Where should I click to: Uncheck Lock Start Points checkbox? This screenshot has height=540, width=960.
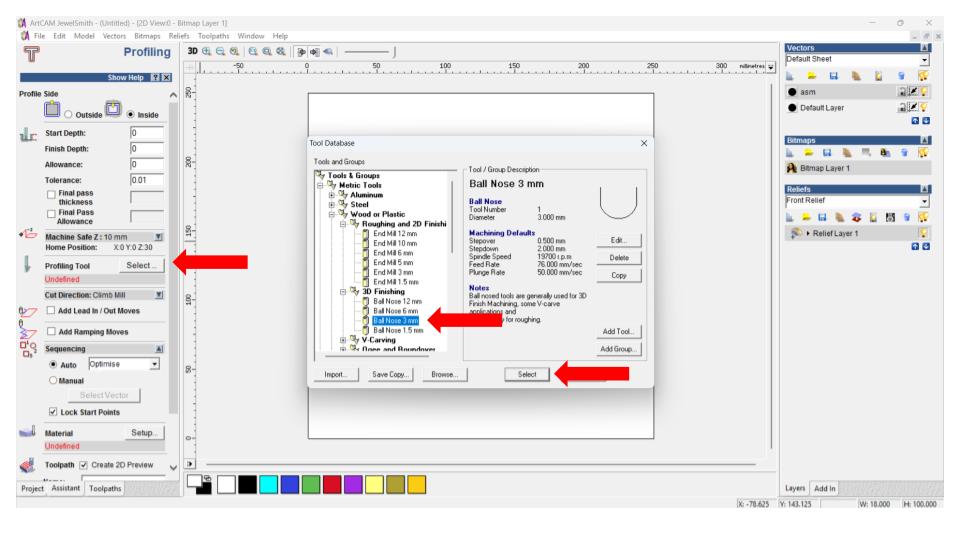pos(53,412)
